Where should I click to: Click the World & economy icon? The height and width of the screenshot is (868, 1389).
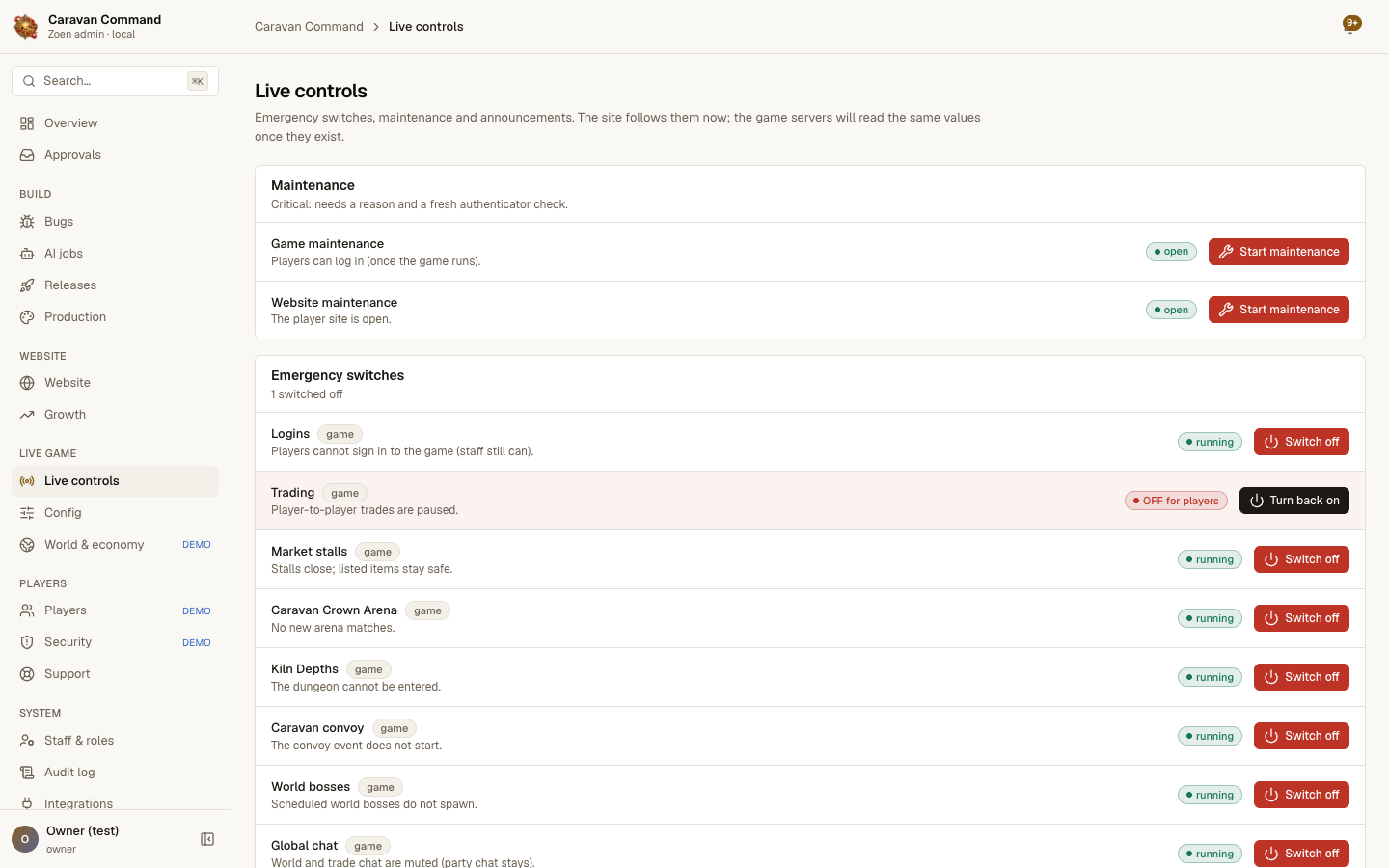click(x=27, y=545)
